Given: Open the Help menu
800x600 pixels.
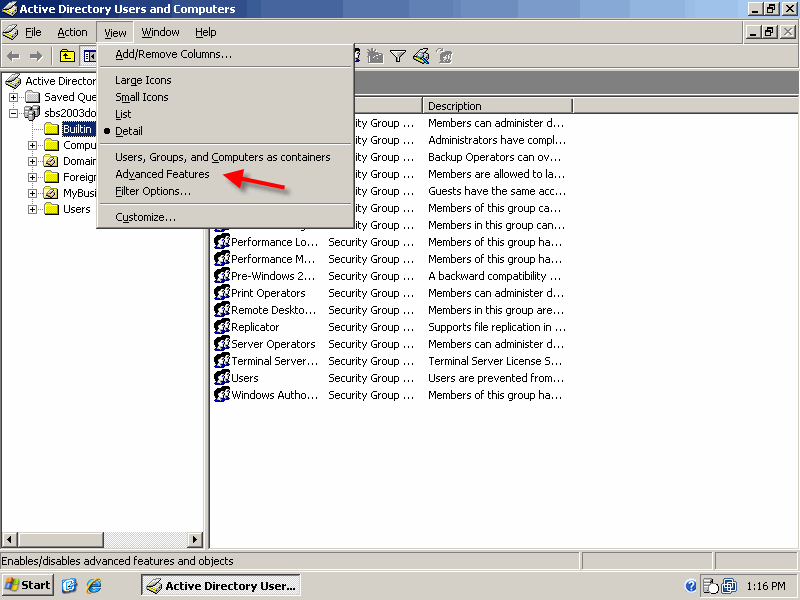Looking at the screenshot, I should click(206, 32).
